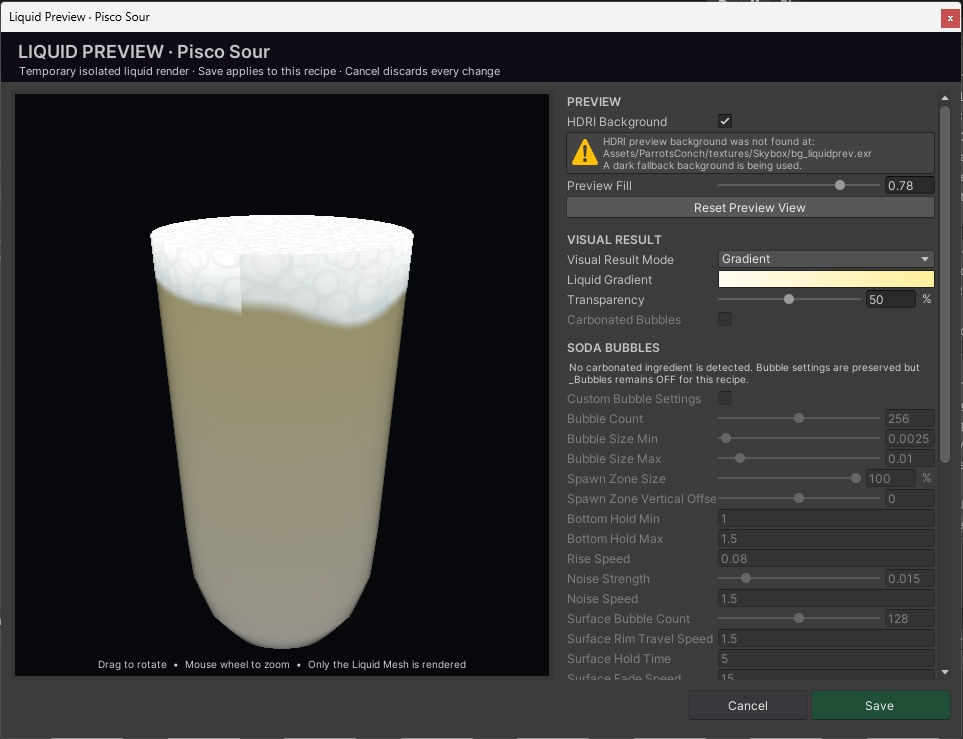Click the VISUAL RESULT section heading
The width and height of the screenshot is (963, 739).
click(614, 240)
